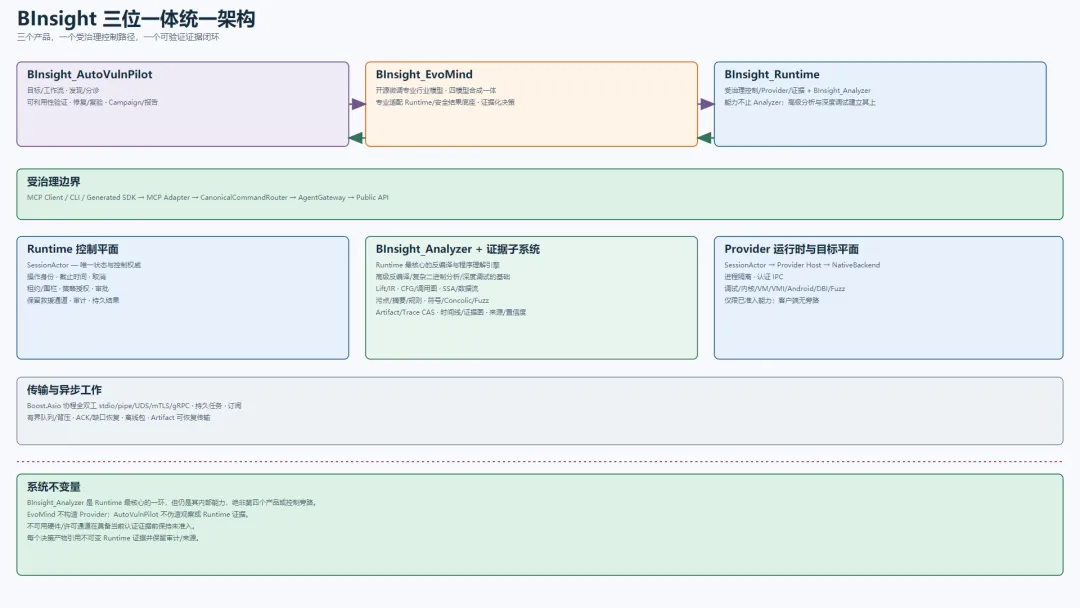Click the line containing 'ACK/缺口恢复'
This screenshot has height=608, width=1080.
click(118, 417)
